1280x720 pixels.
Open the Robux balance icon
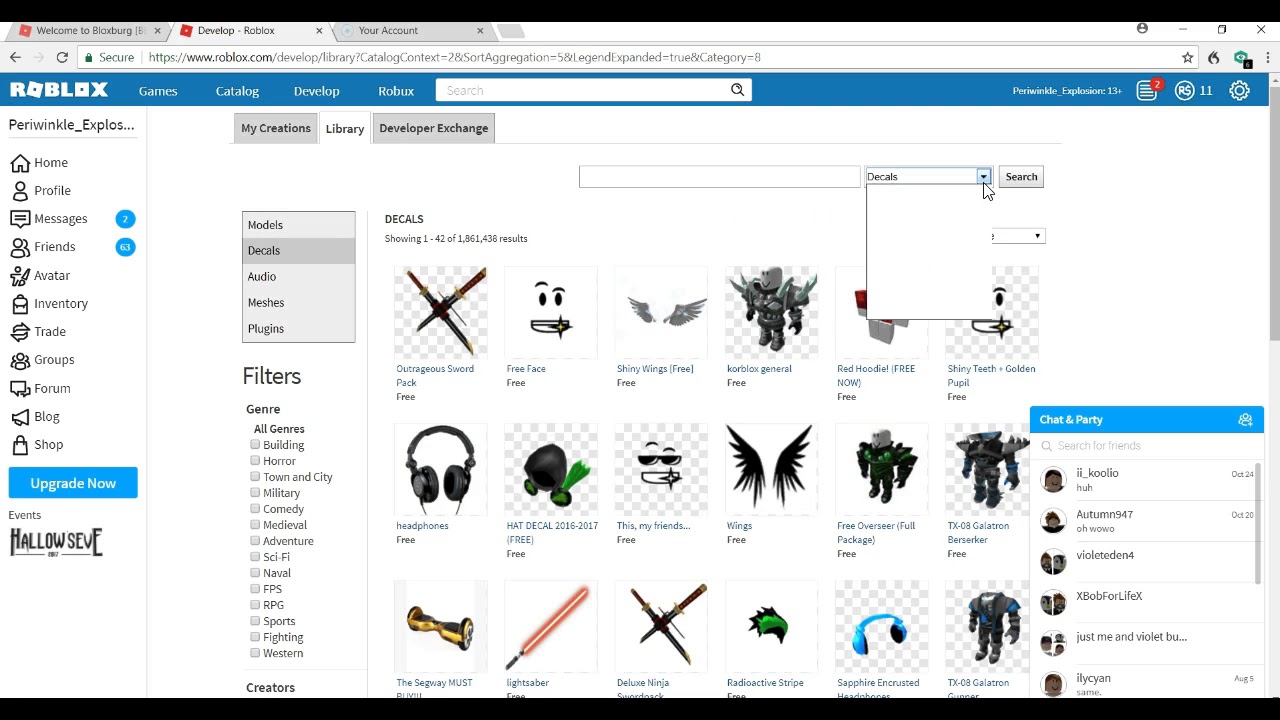(x=1185, y=91)
